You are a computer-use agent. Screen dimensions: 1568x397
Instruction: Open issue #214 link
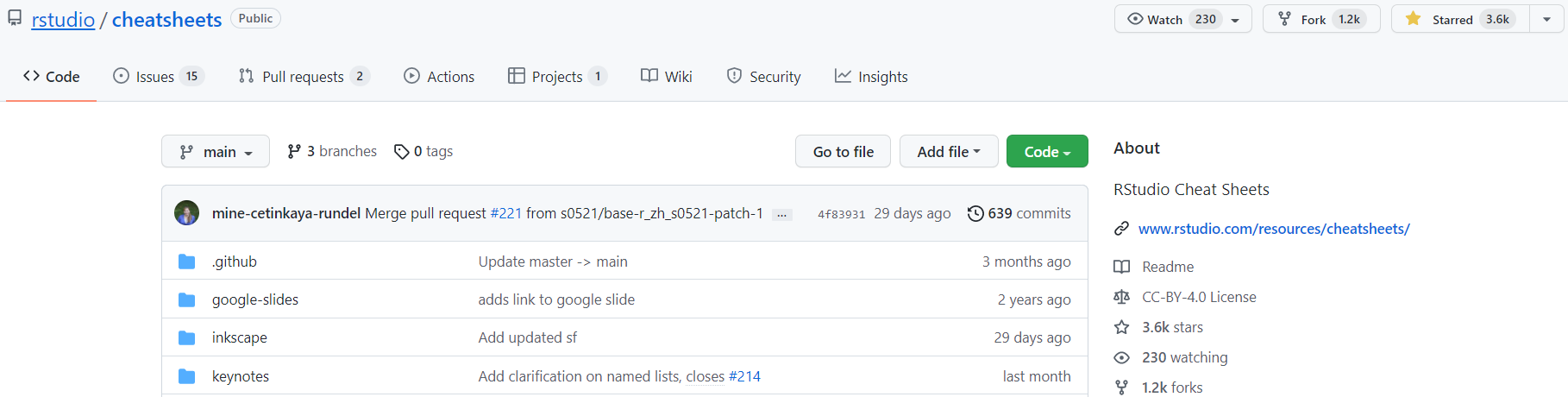tap(744, 376)
